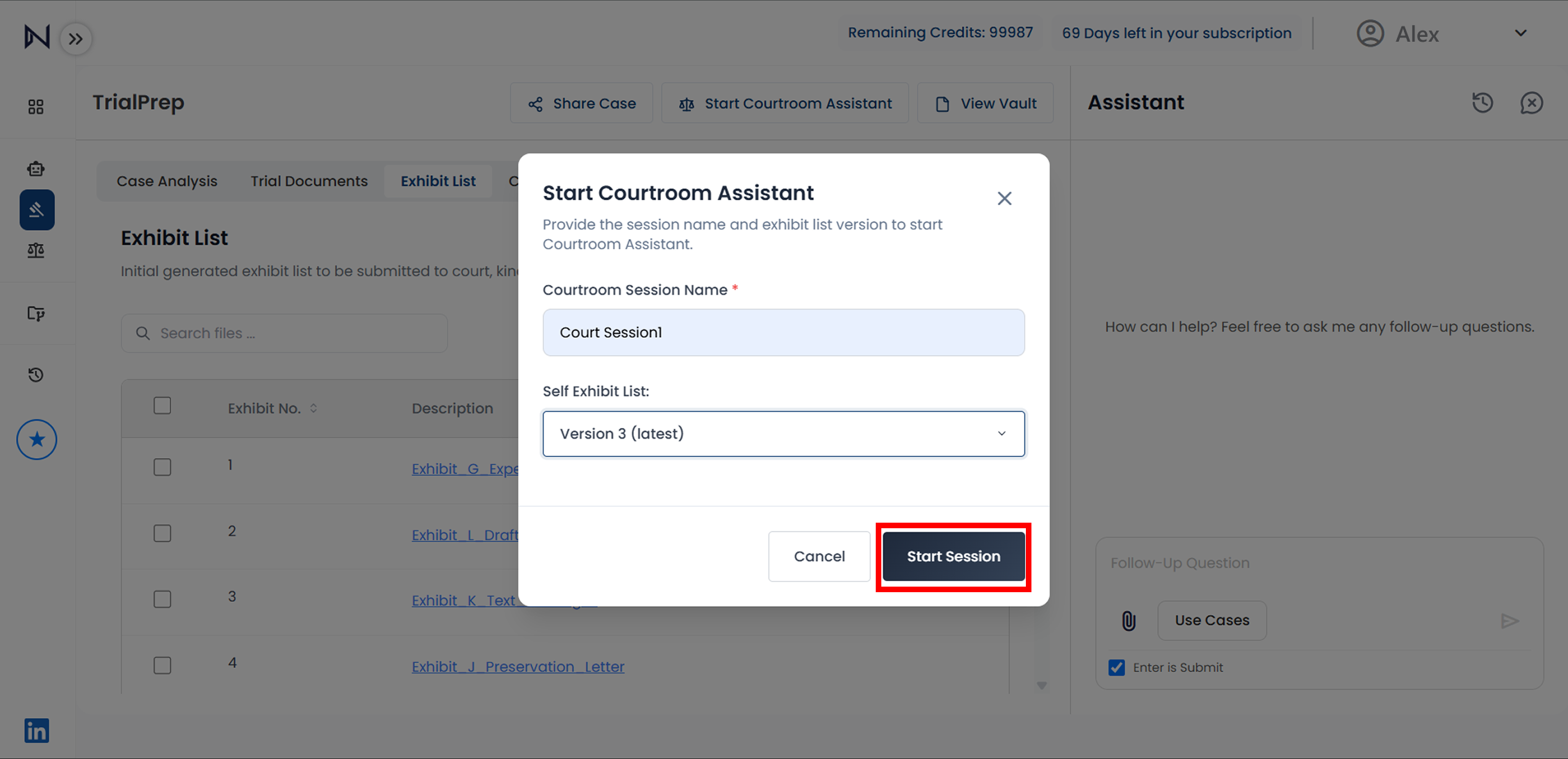Viewport: 1568px width, 759px height.
Task: Select the gavel TrialPrep sidebar icon
Action: pyautogui.click(x=37, y=209)
